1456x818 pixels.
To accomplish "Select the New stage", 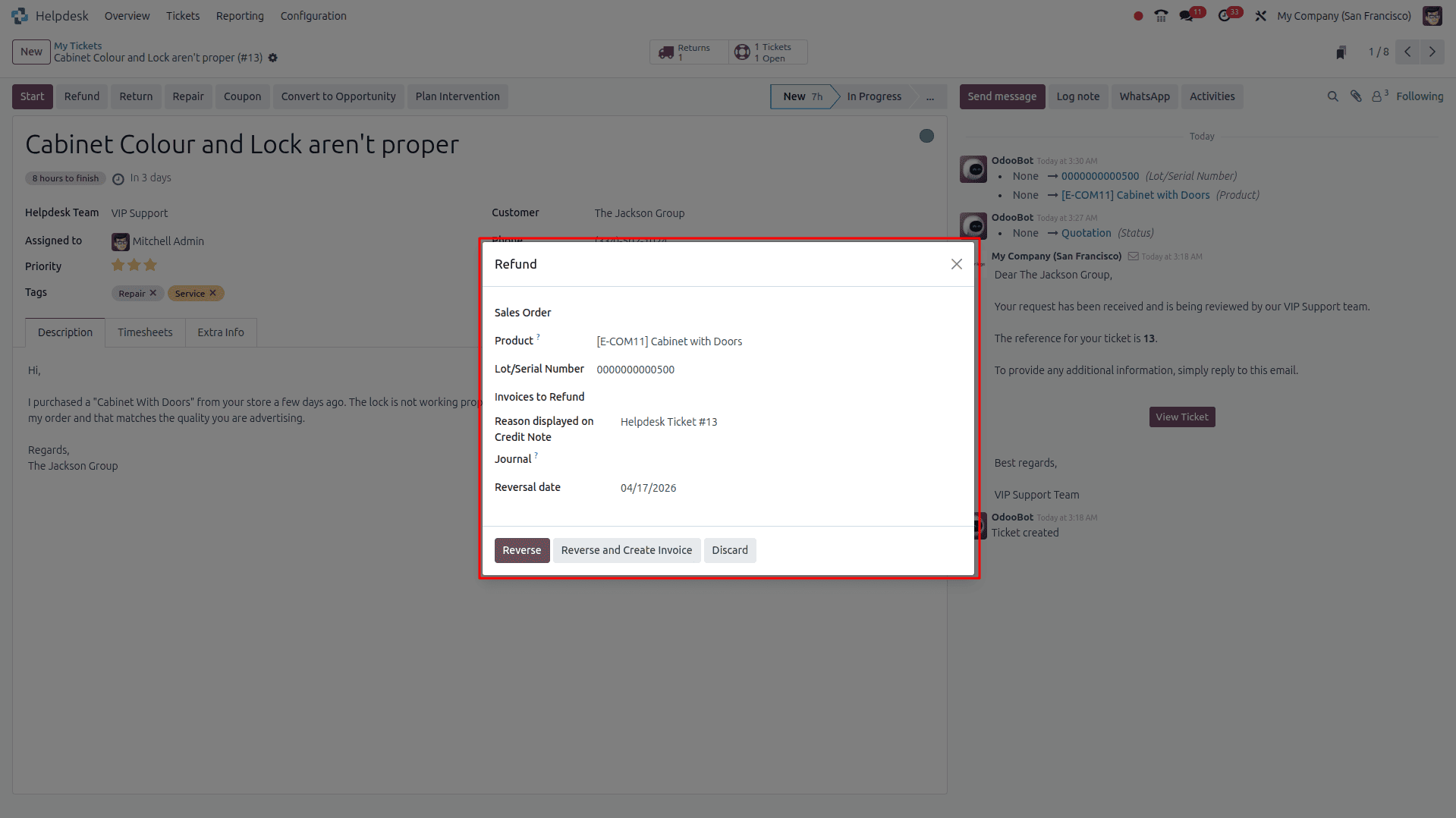I will [803, 96].
